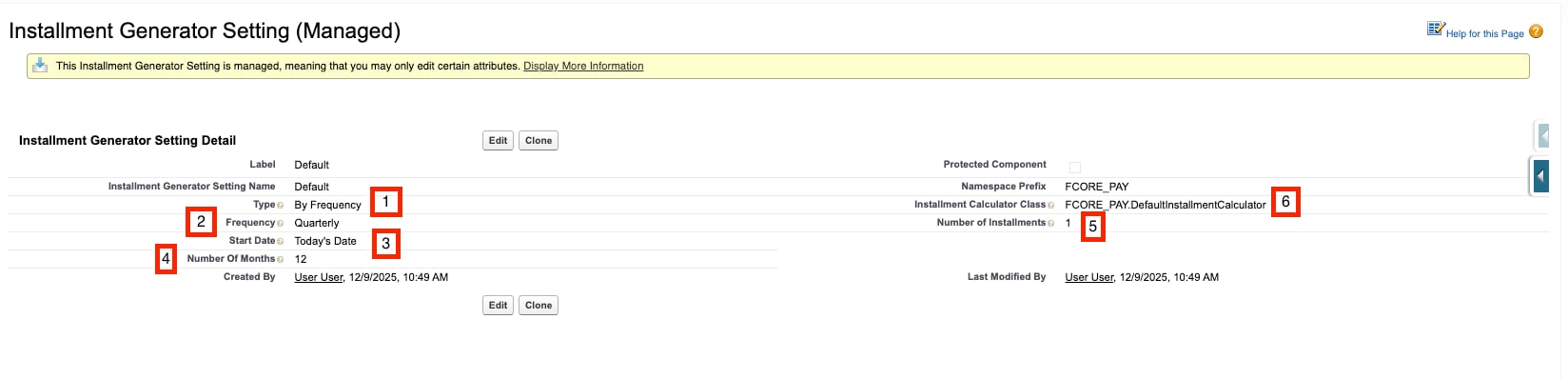Expand the sidebar using the dark arrow handle
Image resolution: width=1568 pixels, height=379 pixels.
pos(1540,176)
